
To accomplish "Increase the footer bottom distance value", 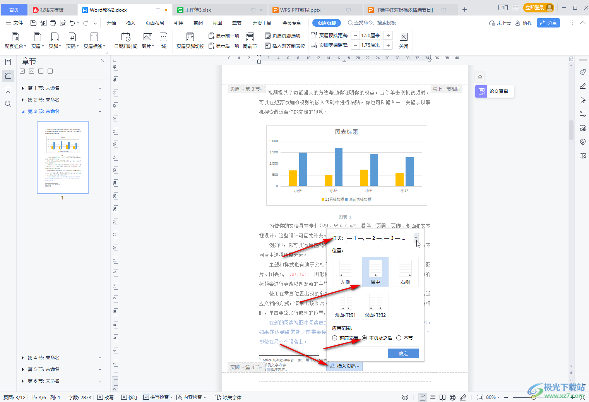I will click(x=388, y=45).
